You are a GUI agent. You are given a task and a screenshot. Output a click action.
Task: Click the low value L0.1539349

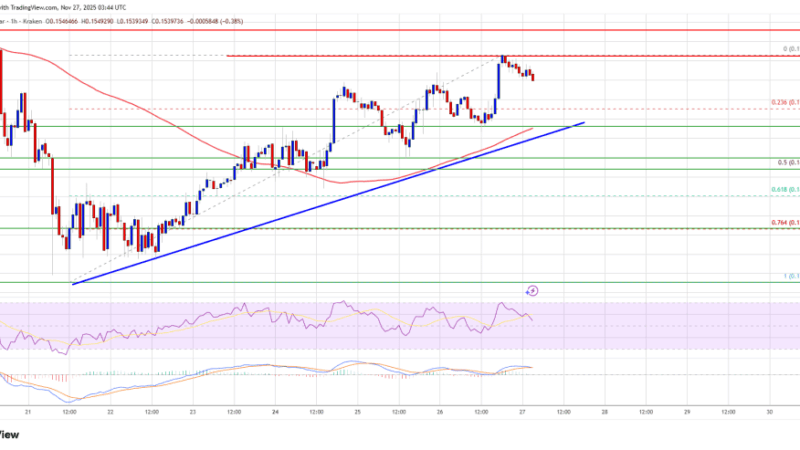click(132, 21)
